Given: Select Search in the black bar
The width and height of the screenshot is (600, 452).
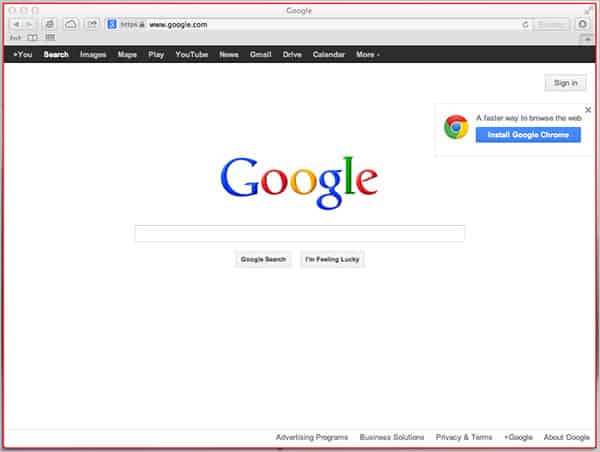Looking at the screenshot, I should pos(56,54).
